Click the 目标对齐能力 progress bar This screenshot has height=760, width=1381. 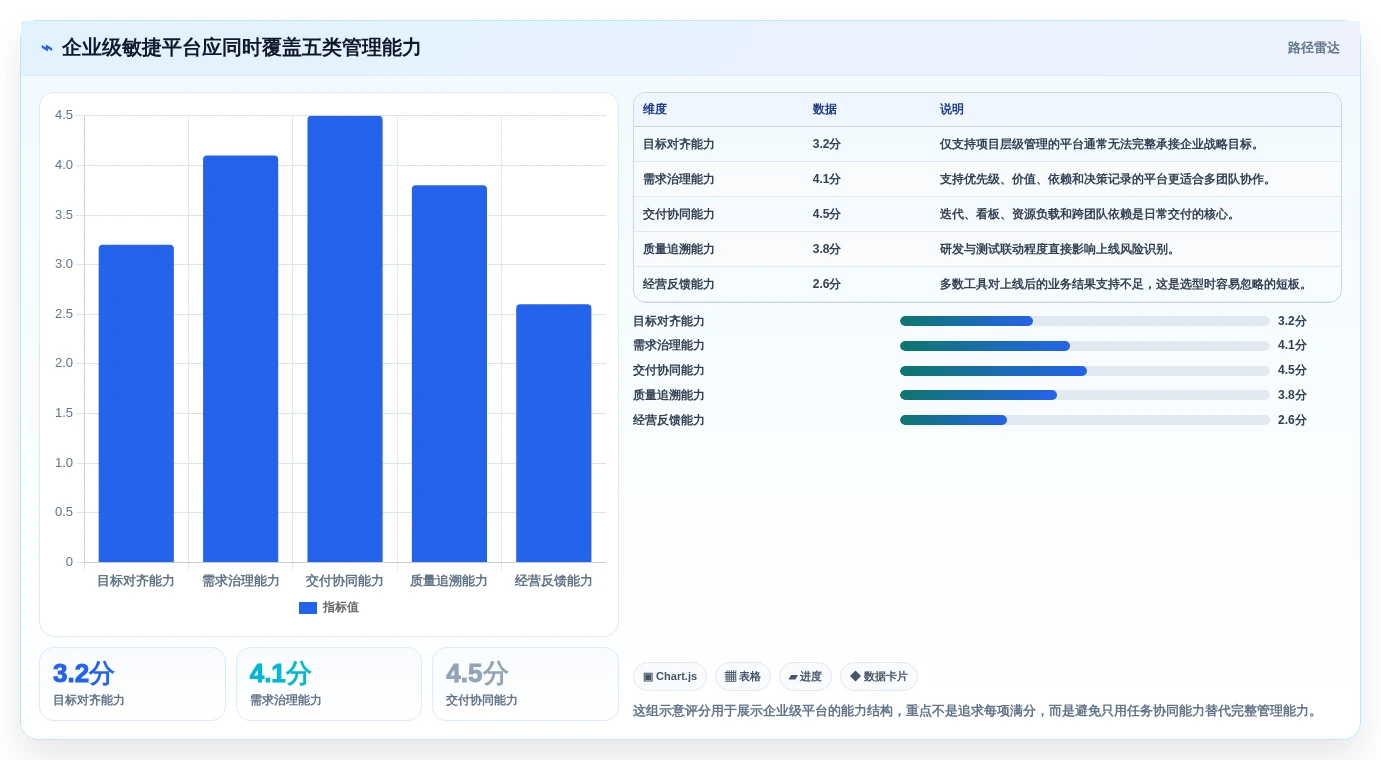(x=1085, y=321)
